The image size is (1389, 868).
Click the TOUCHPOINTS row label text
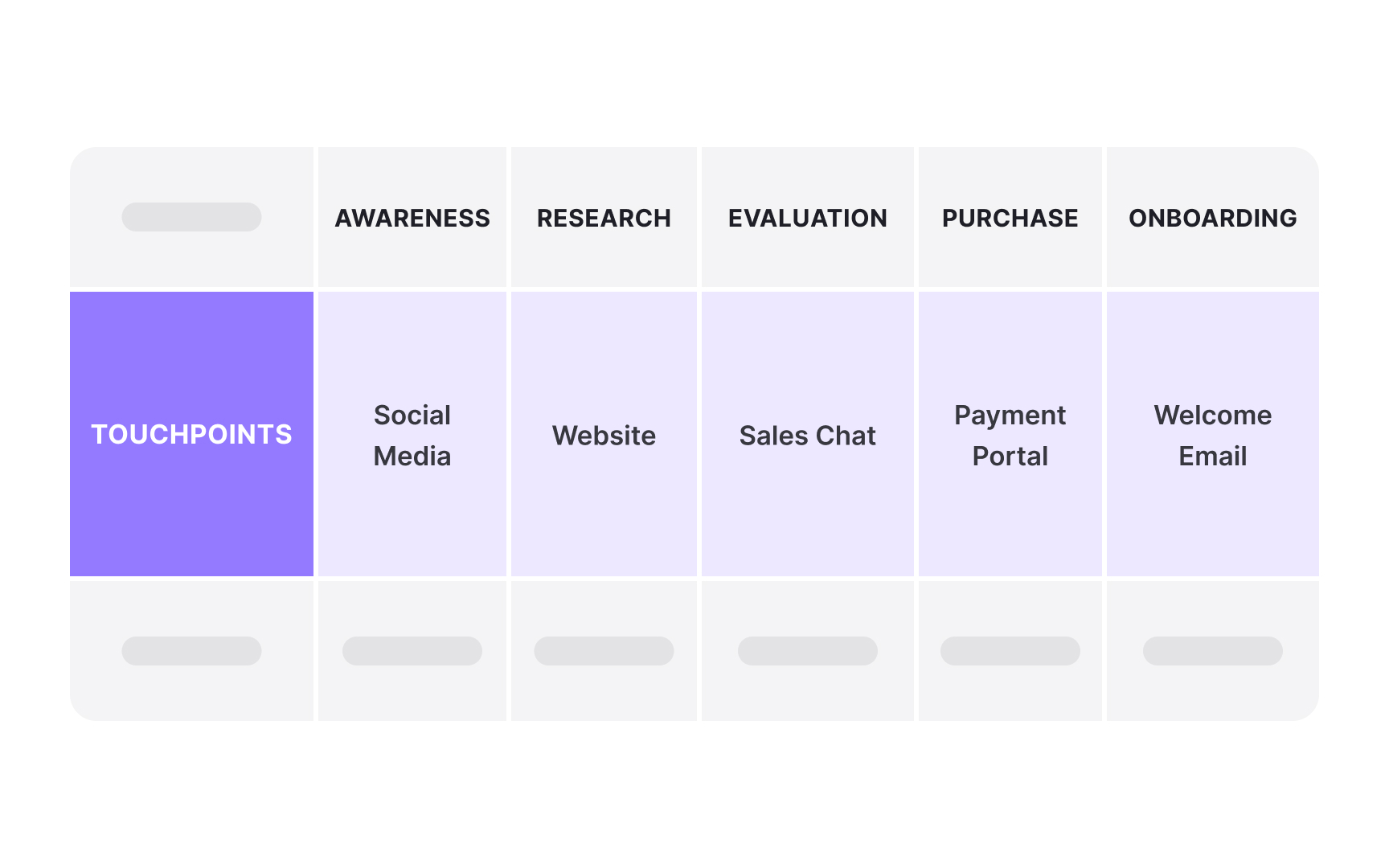(191, 434)
